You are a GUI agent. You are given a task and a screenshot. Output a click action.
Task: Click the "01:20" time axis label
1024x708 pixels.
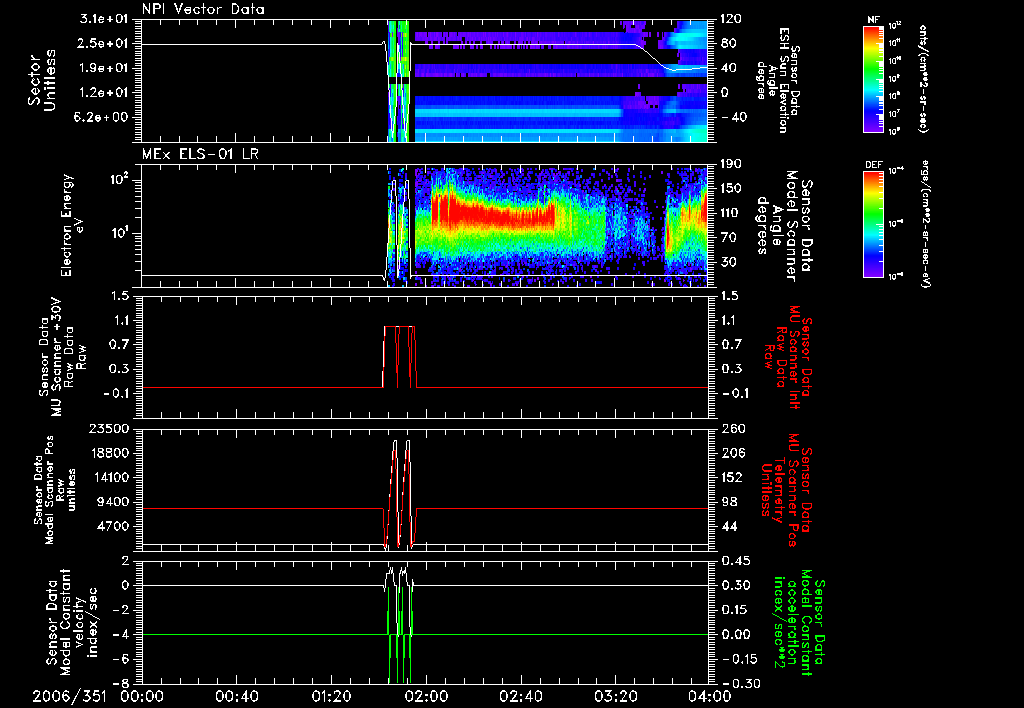(331, 696)
